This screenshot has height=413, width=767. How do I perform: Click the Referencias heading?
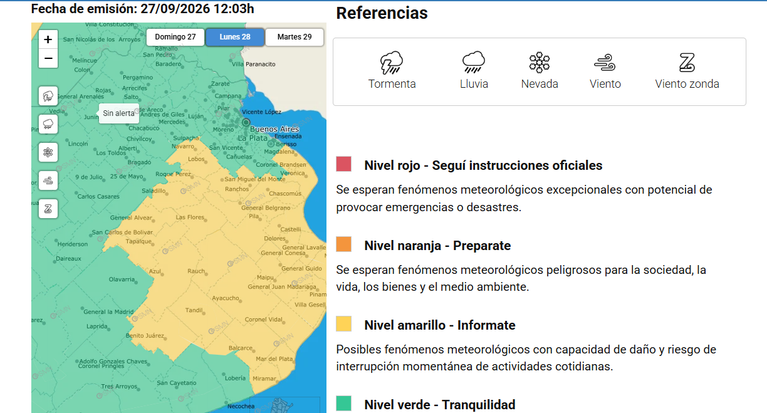coord(382,13)
